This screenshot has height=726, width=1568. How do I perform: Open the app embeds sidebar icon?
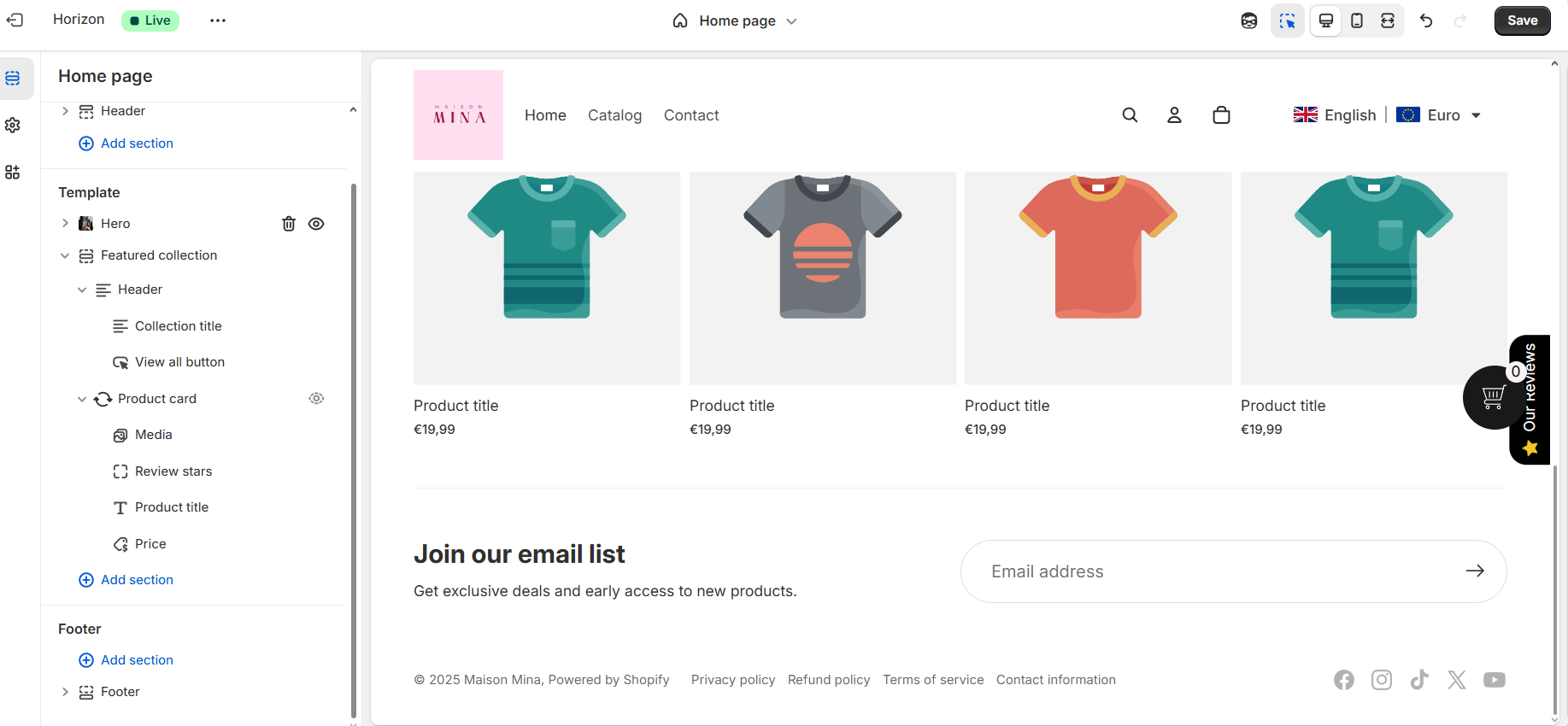point(13,173)
